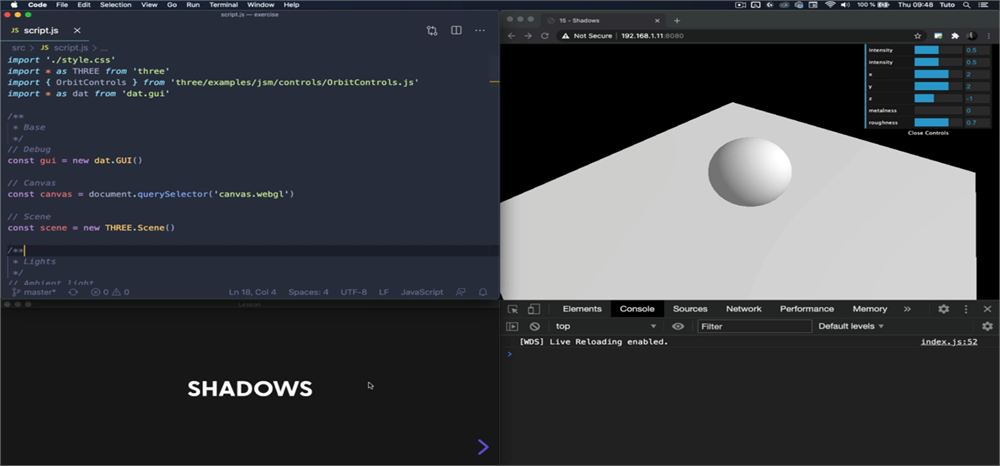The image size is (1000, 466).
Task: Open the compare changes icon in VS Code
Action: pyautogui.click(x=432, y=31)
